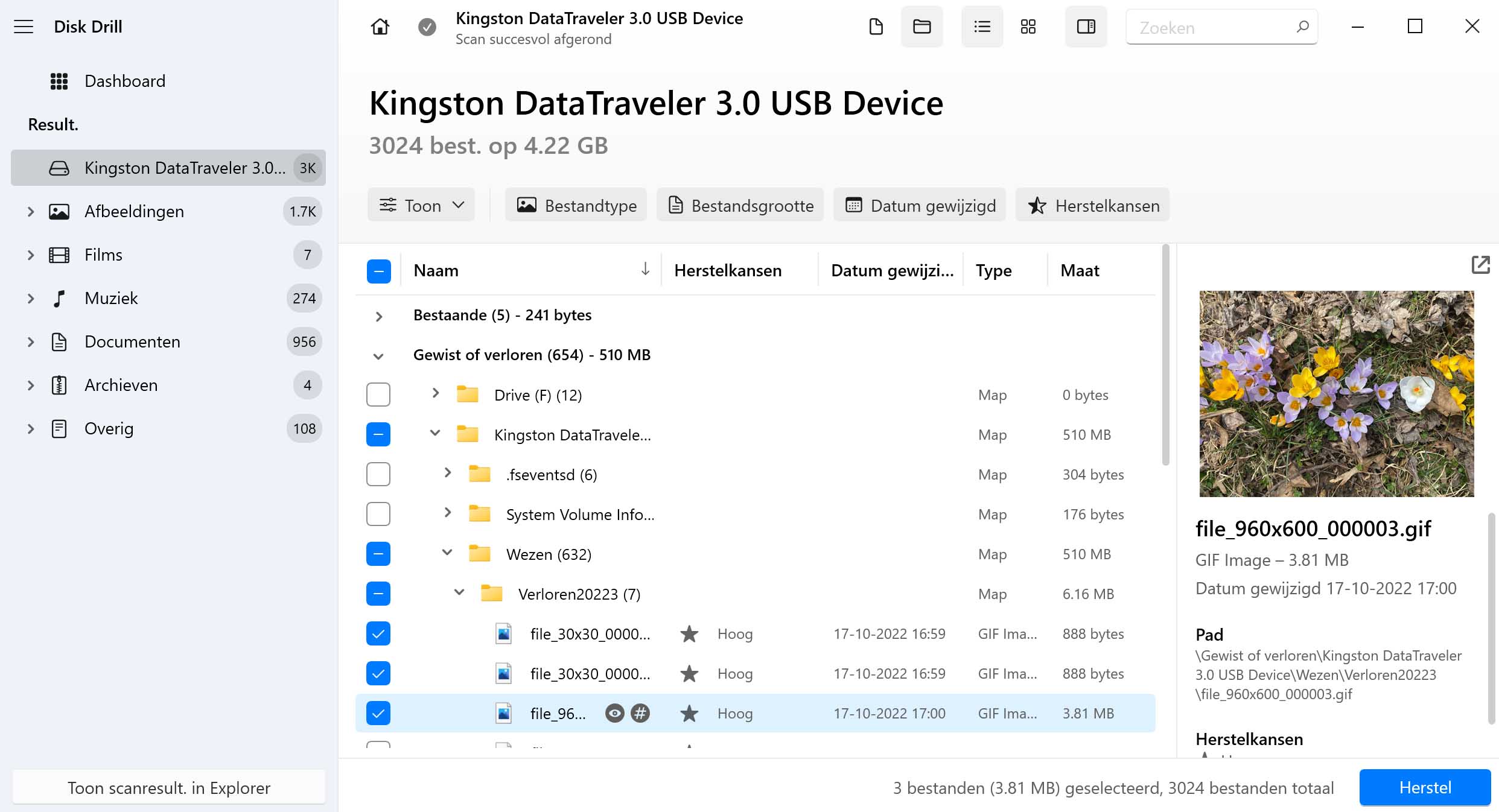This screenshot has width=1499, height=812.
Task: Click the crocus flowers preview thumbnail
Action: pyautogui.click(x=1336, y=393)
